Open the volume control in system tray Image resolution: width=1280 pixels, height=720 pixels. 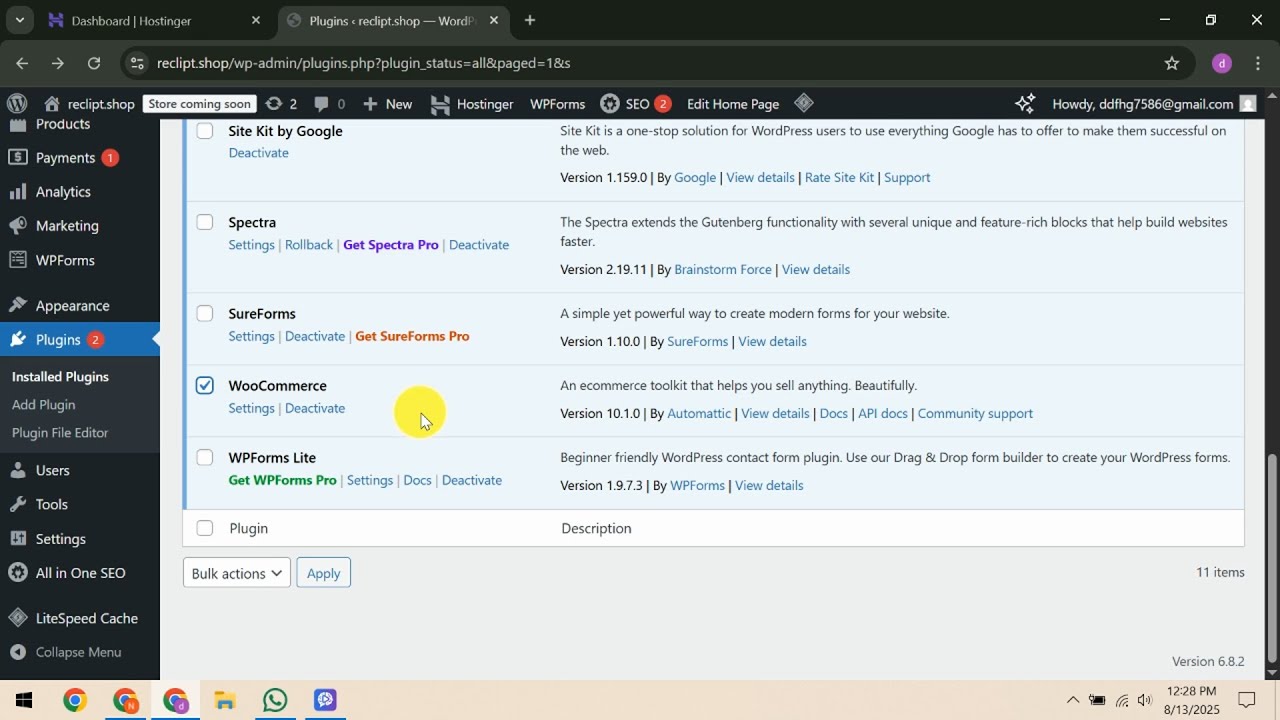[1145, 700]
